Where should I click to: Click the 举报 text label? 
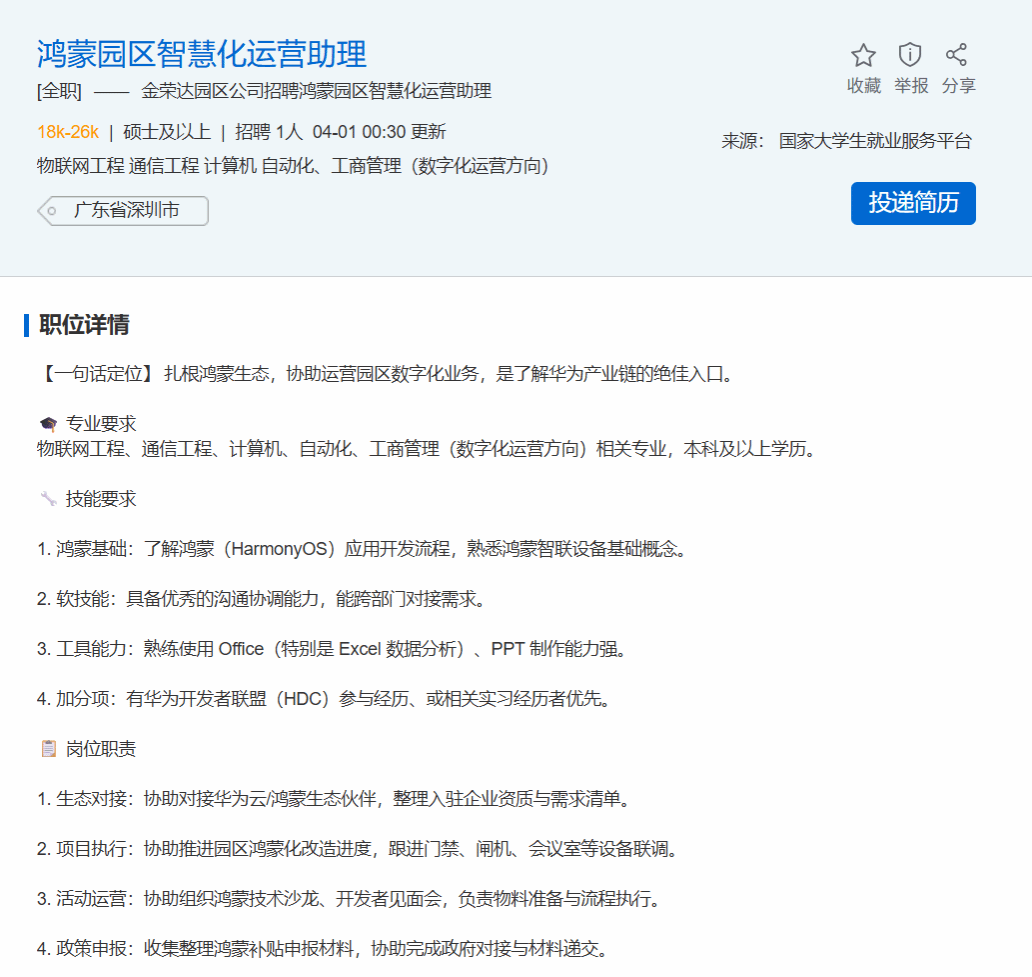click(911, 86)
